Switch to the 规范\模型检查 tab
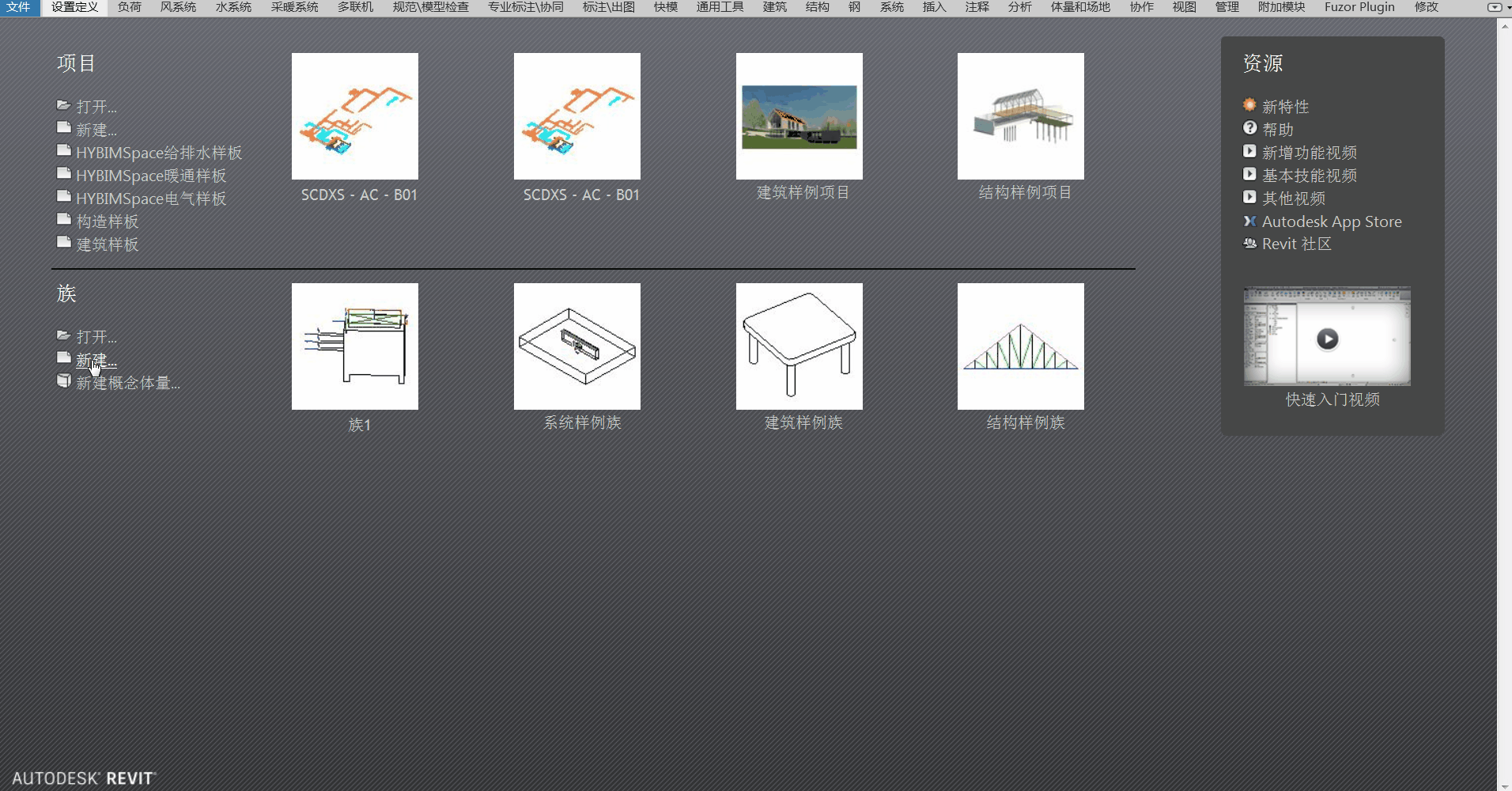 [431, 7]
